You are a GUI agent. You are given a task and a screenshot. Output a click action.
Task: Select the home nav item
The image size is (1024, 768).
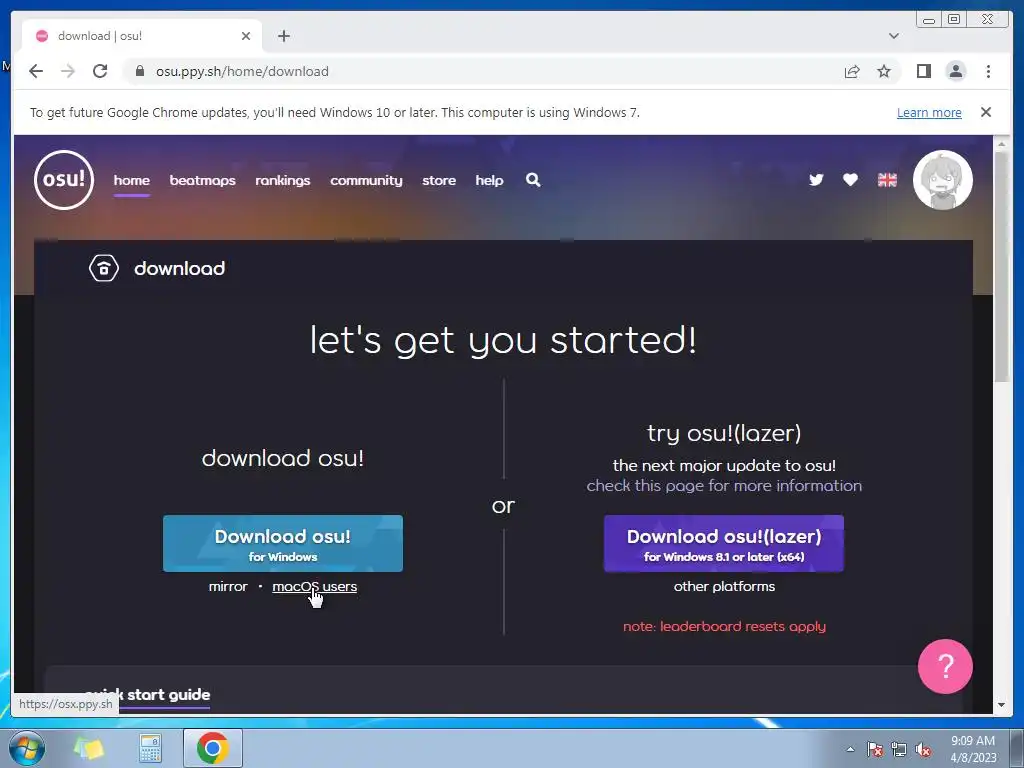pyautogui.click(x=132, y=180)
